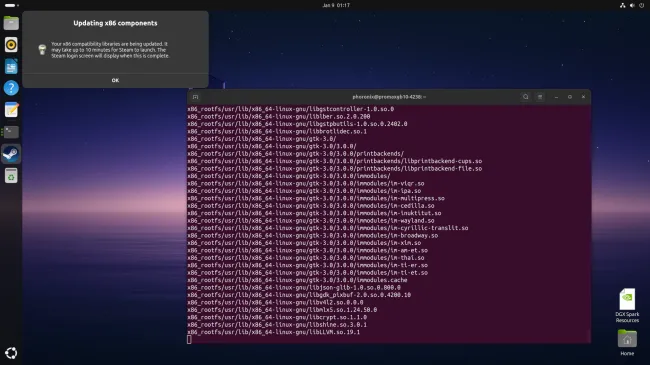Image resolution: width=650 pixels, height=365 pixels.
Task: Open the Help icon in the dock
Action: pyautogui.click(x=11, y=88)
